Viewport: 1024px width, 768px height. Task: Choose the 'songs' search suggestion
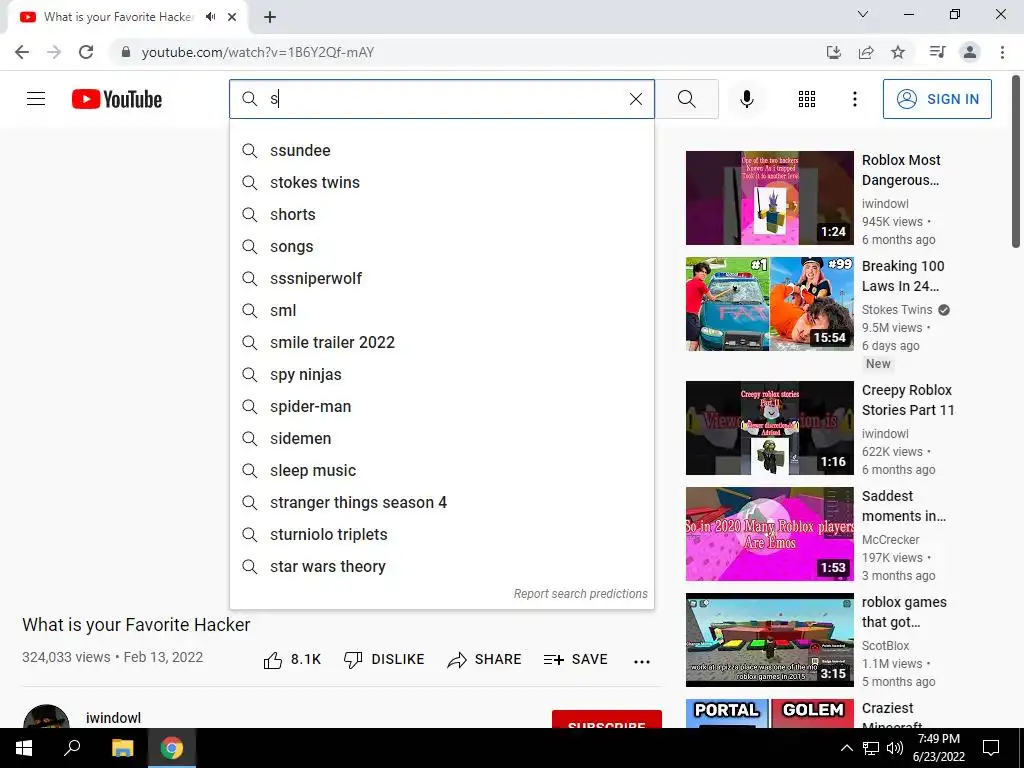(x=441, y=246)
